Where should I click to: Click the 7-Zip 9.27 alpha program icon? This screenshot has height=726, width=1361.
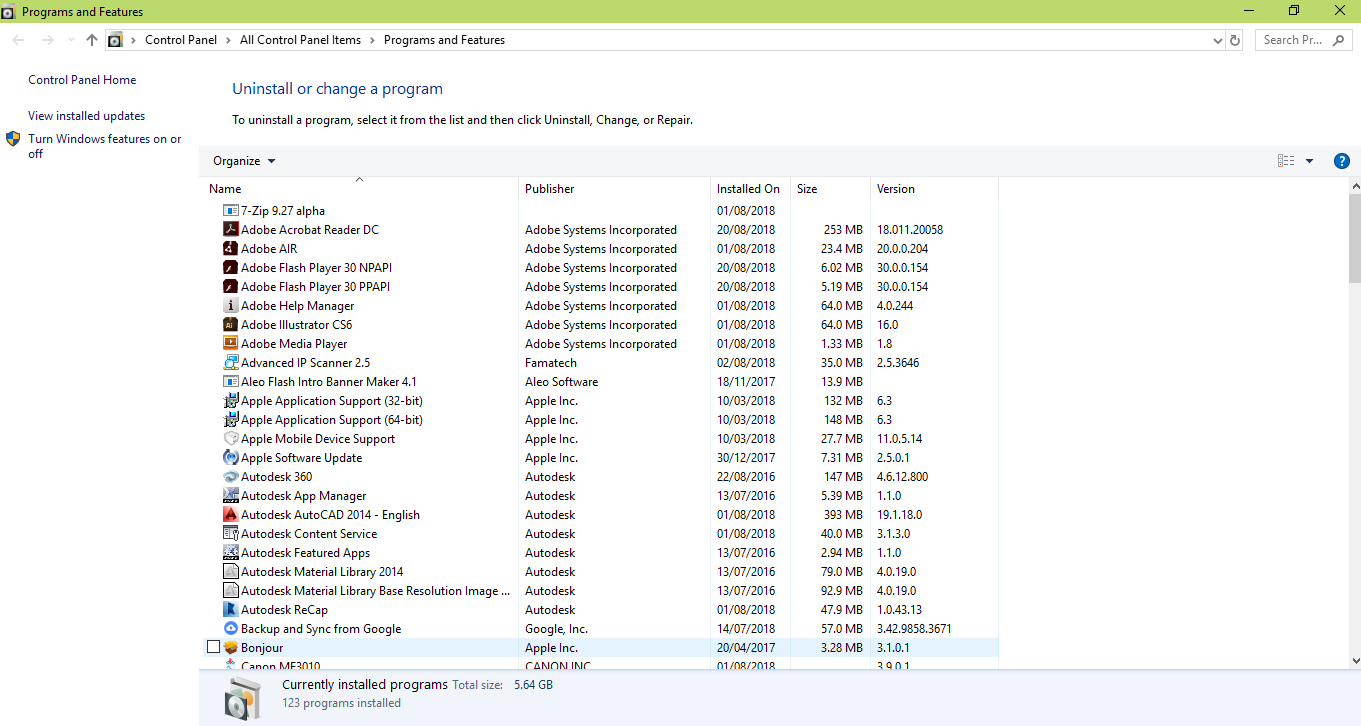(x=229, y=210)
